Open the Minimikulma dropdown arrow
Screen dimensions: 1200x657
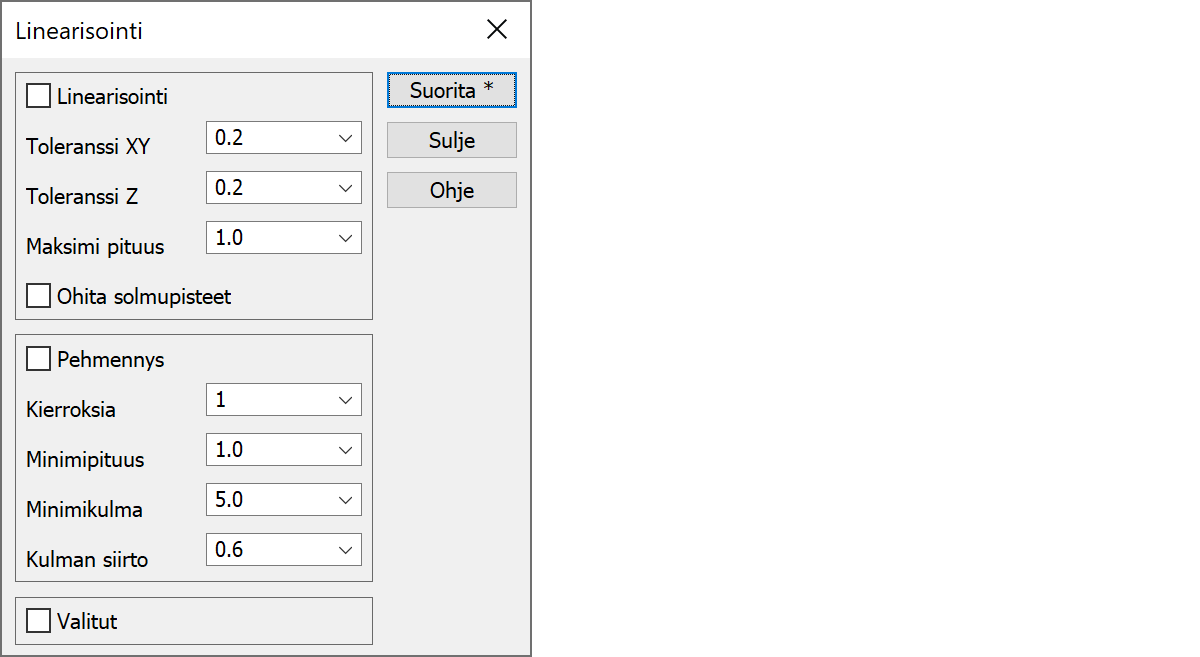[x=346, y=500]
